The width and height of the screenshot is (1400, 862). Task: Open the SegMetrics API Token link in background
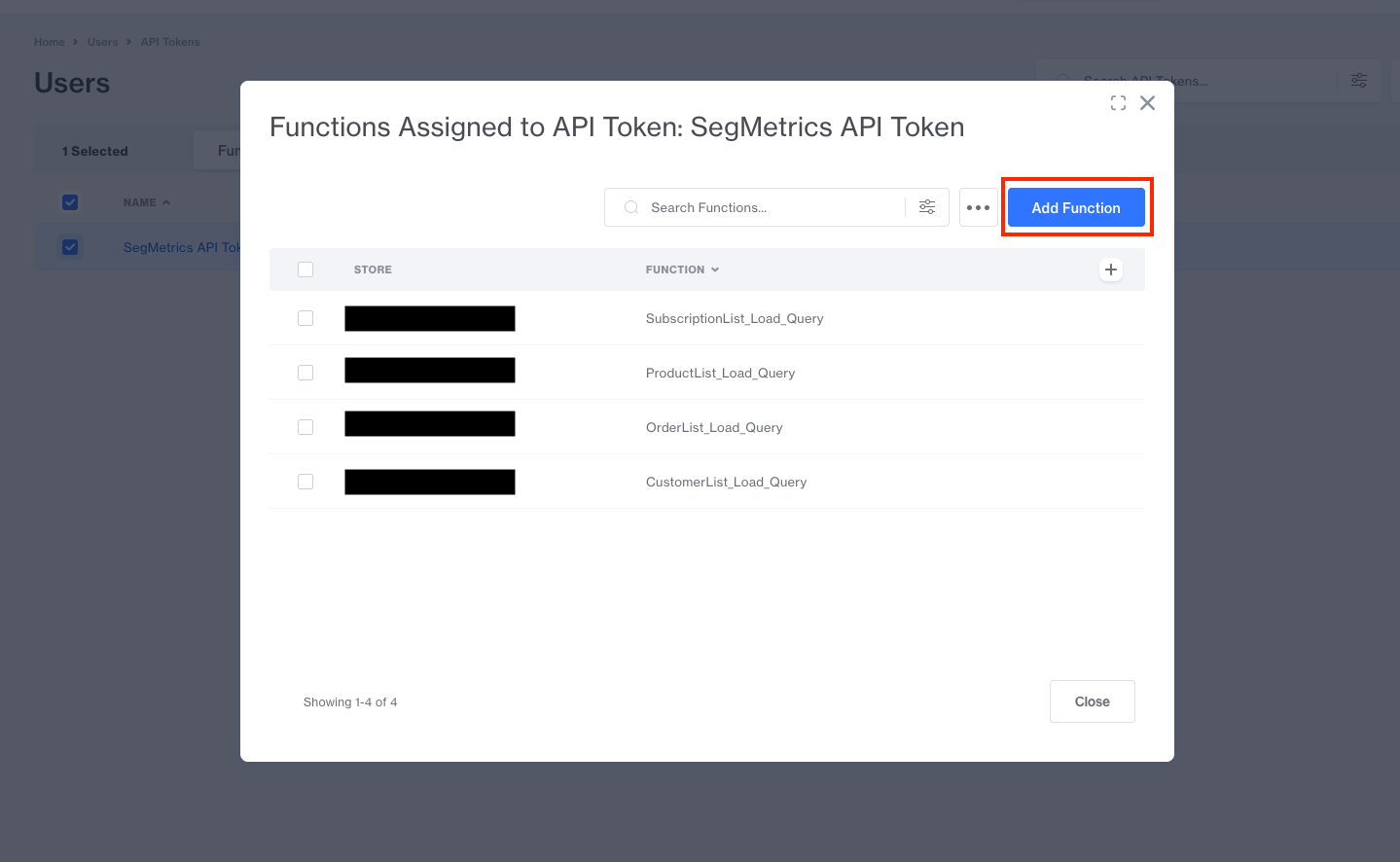pyautogui.click(x=181, y=247)
